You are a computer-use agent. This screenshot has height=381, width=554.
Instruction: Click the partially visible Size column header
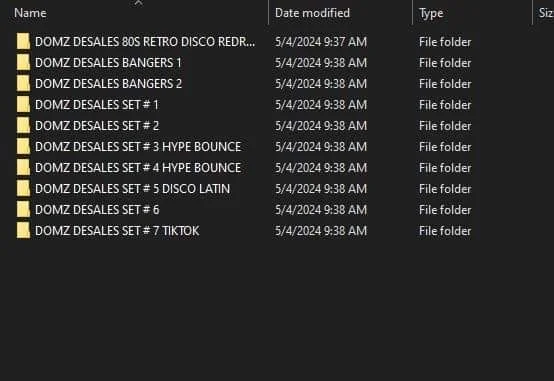[546, 13]
